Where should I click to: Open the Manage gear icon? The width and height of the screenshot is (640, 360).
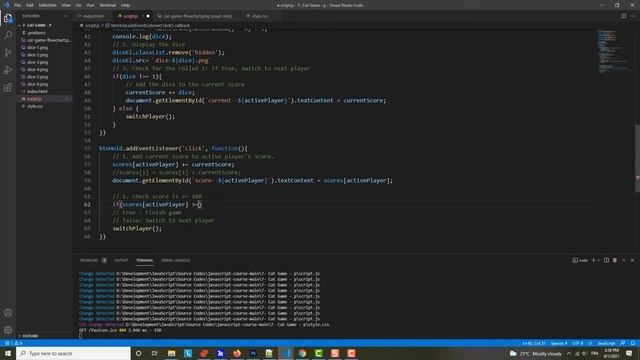[8, 330]
